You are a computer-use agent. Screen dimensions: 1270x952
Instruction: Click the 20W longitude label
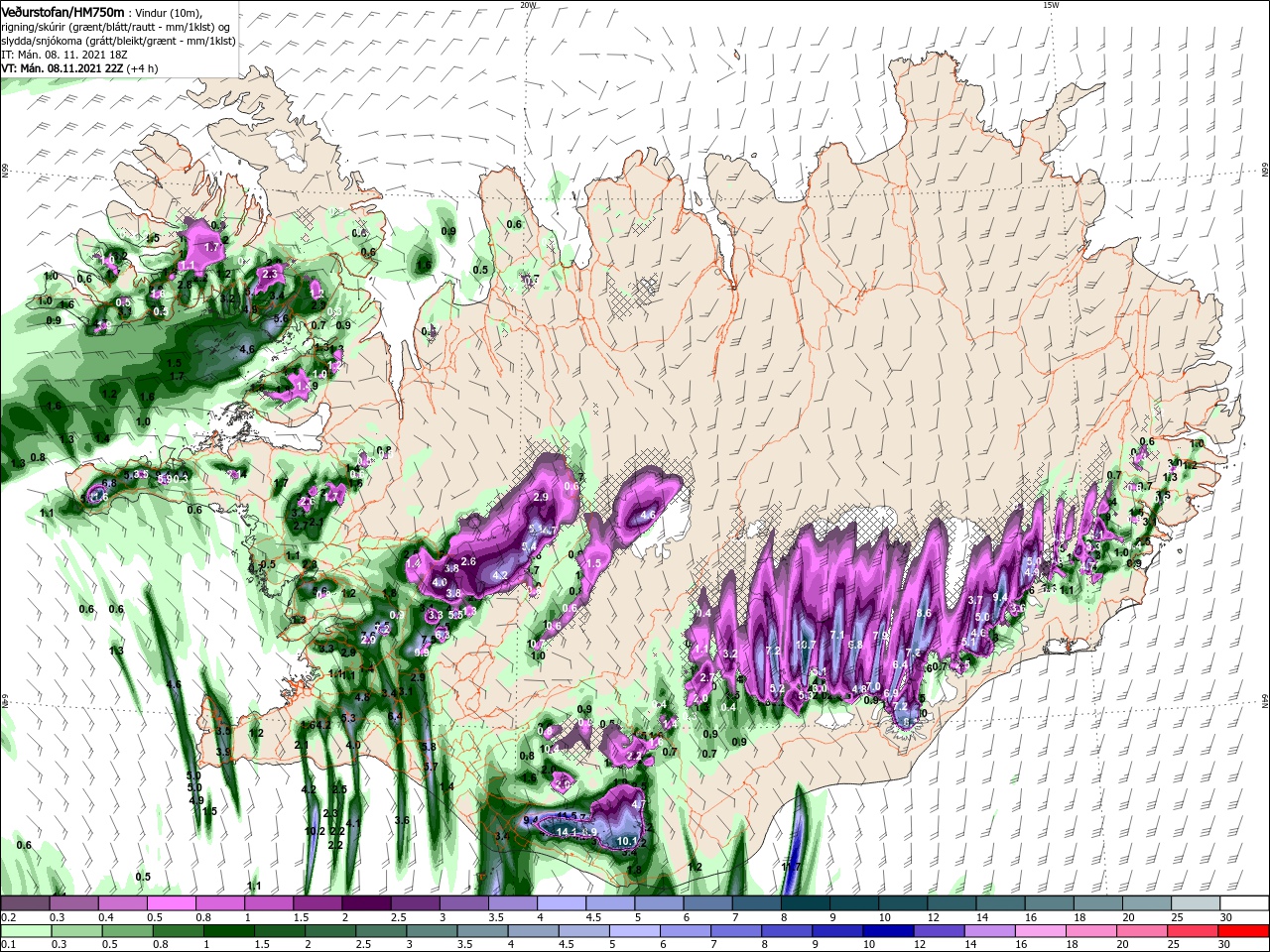[x=528, y=5]
